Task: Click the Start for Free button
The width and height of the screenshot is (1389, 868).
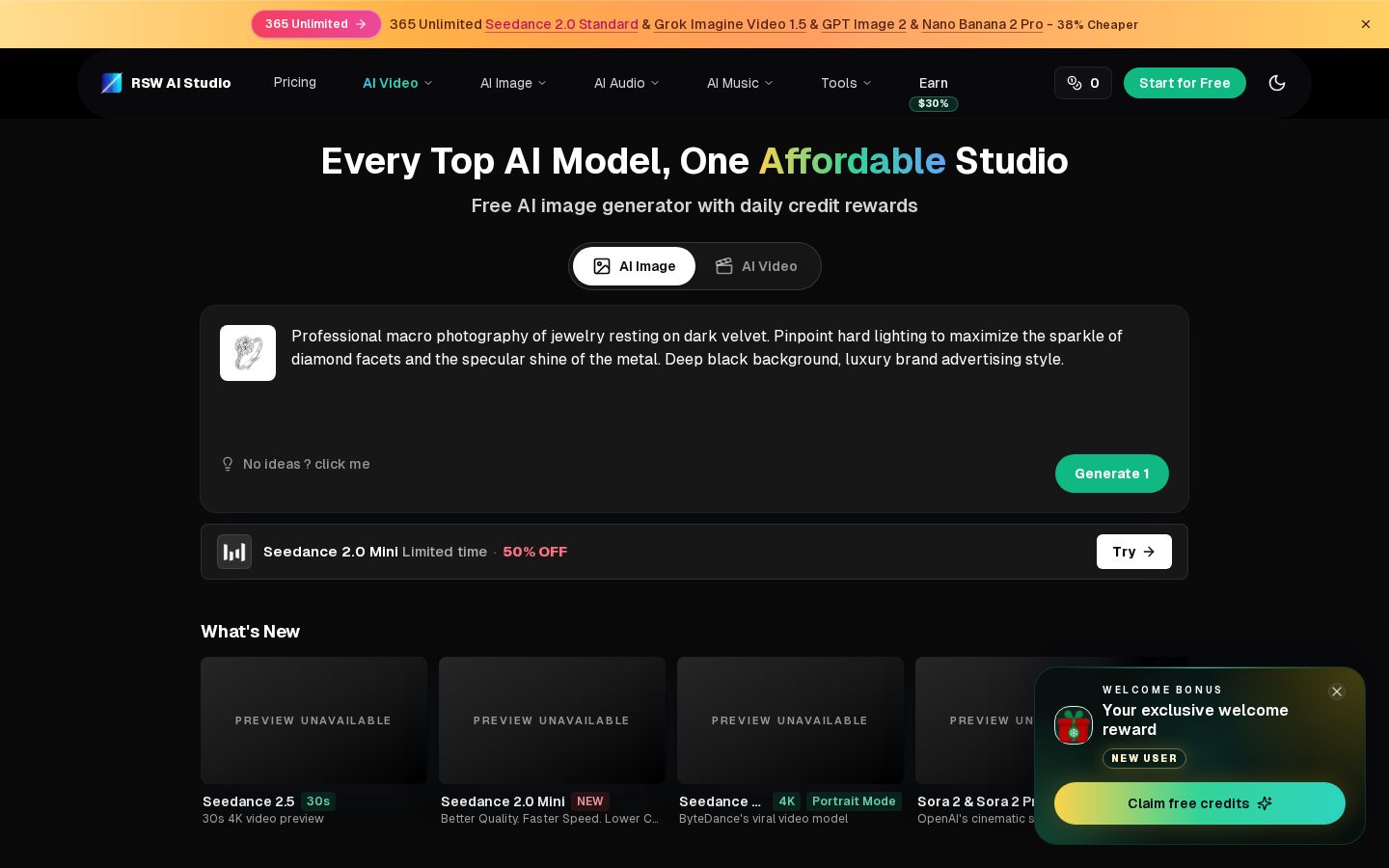Action: 1185,83
